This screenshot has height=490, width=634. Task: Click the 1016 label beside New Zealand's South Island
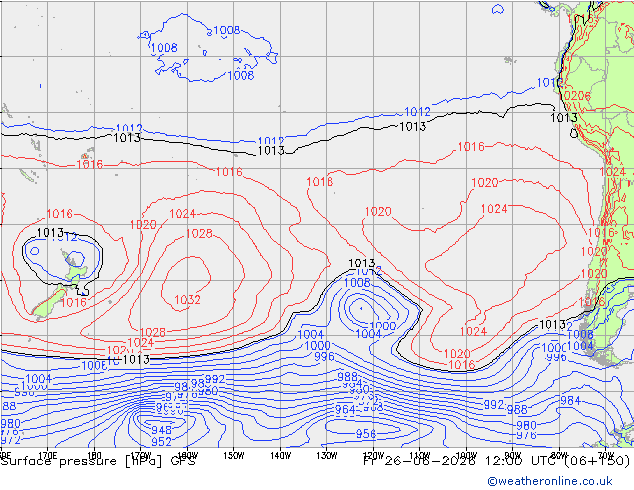point(74,302)
